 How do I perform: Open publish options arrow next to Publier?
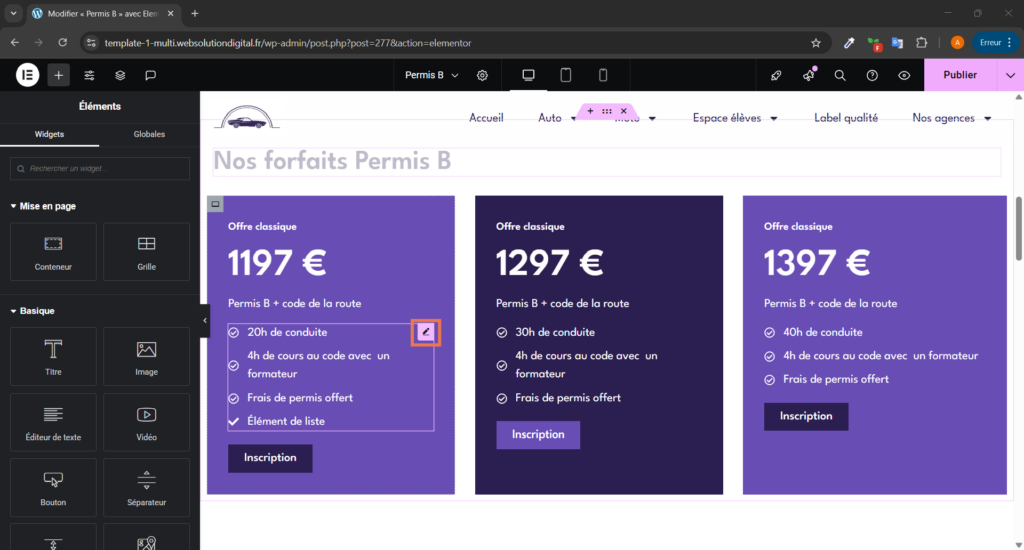(1010, 75)
